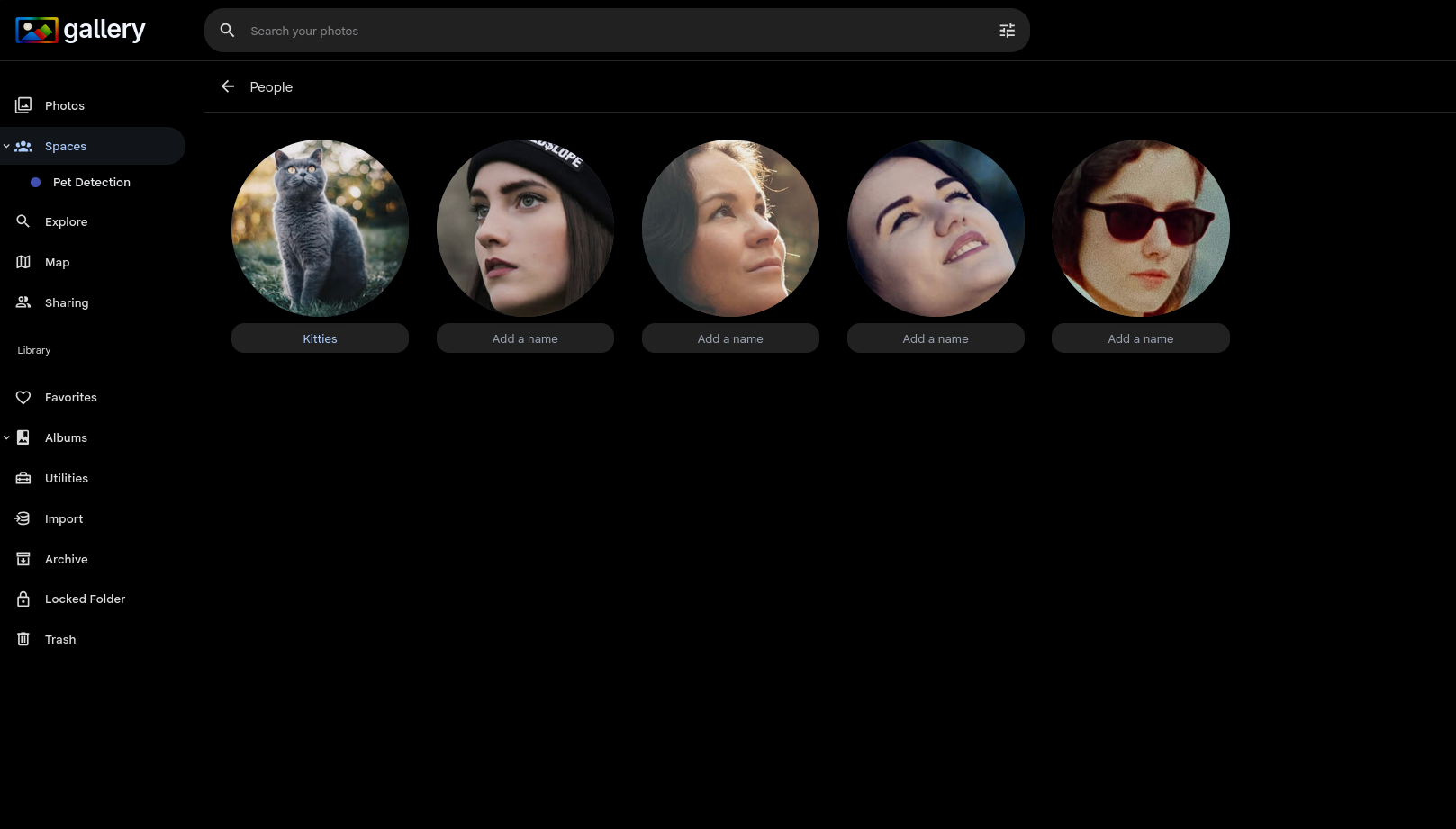Screen dimensions: 1456x829
Task: Click the Sharing people icon
Action: pos(23,302)
